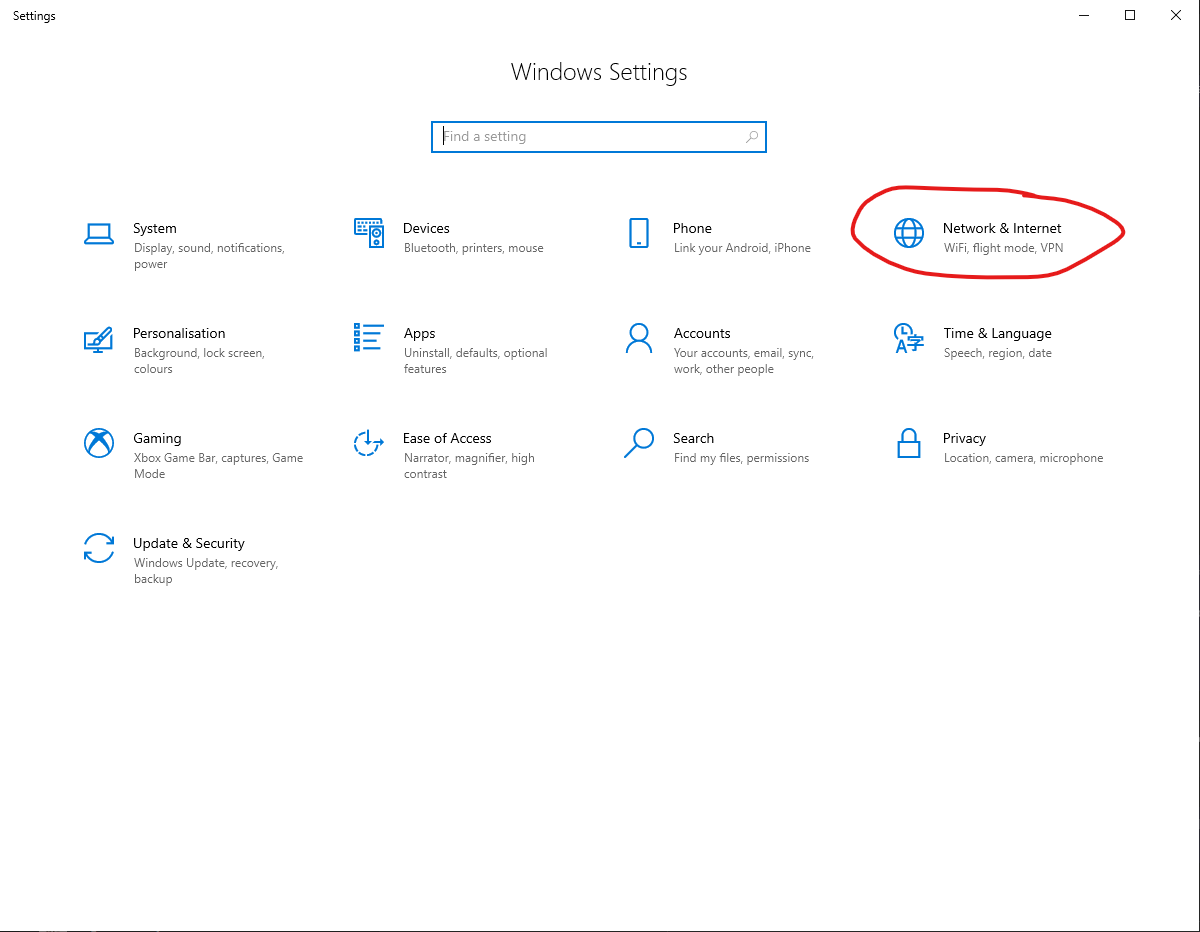Click 'Xbox Game Bar, captures, Game Mode' text
This screenshot has width=1200, height=932.
218,466
